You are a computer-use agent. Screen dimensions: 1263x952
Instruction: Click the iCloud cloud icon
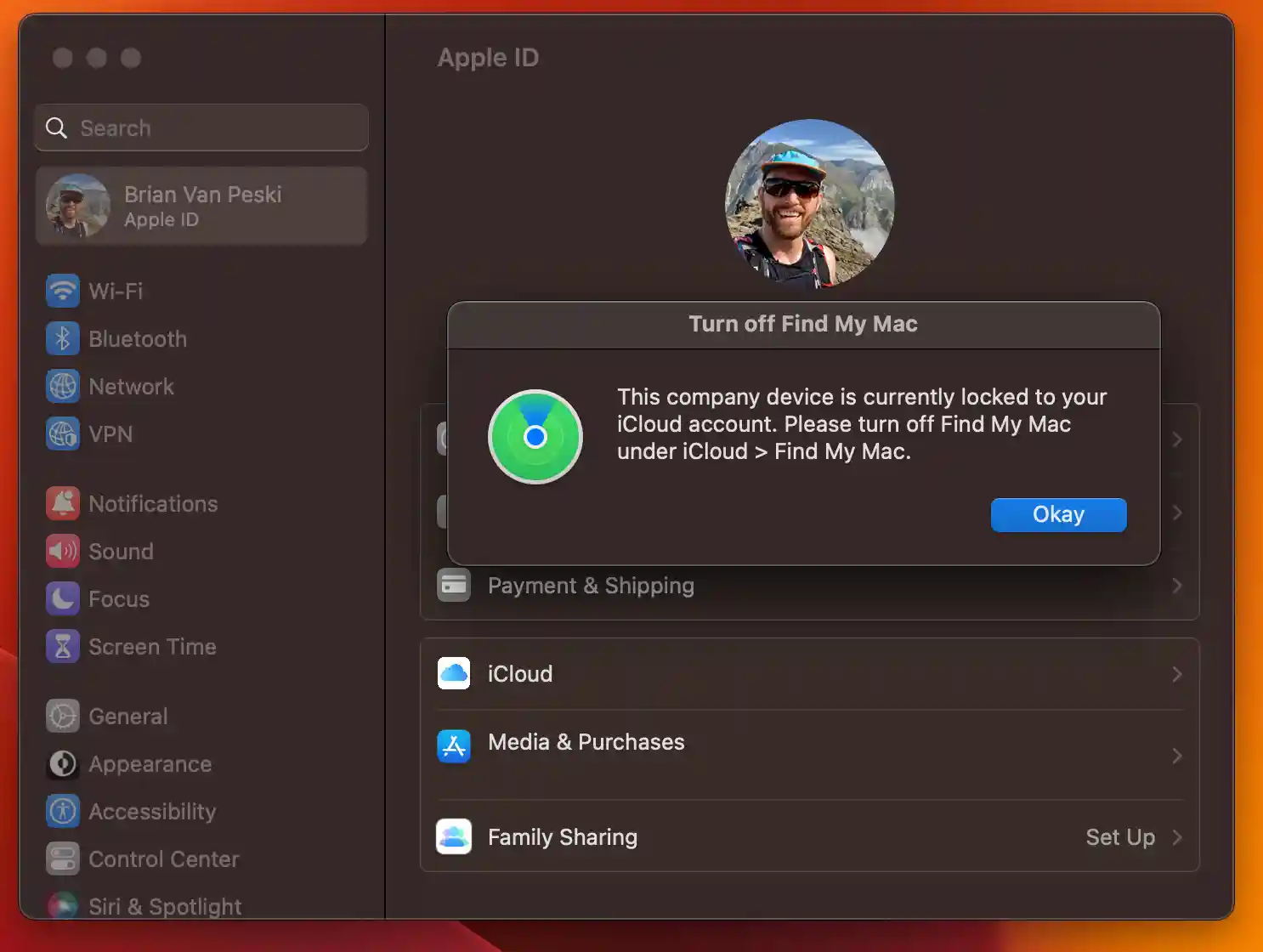(x=454, y=674)
